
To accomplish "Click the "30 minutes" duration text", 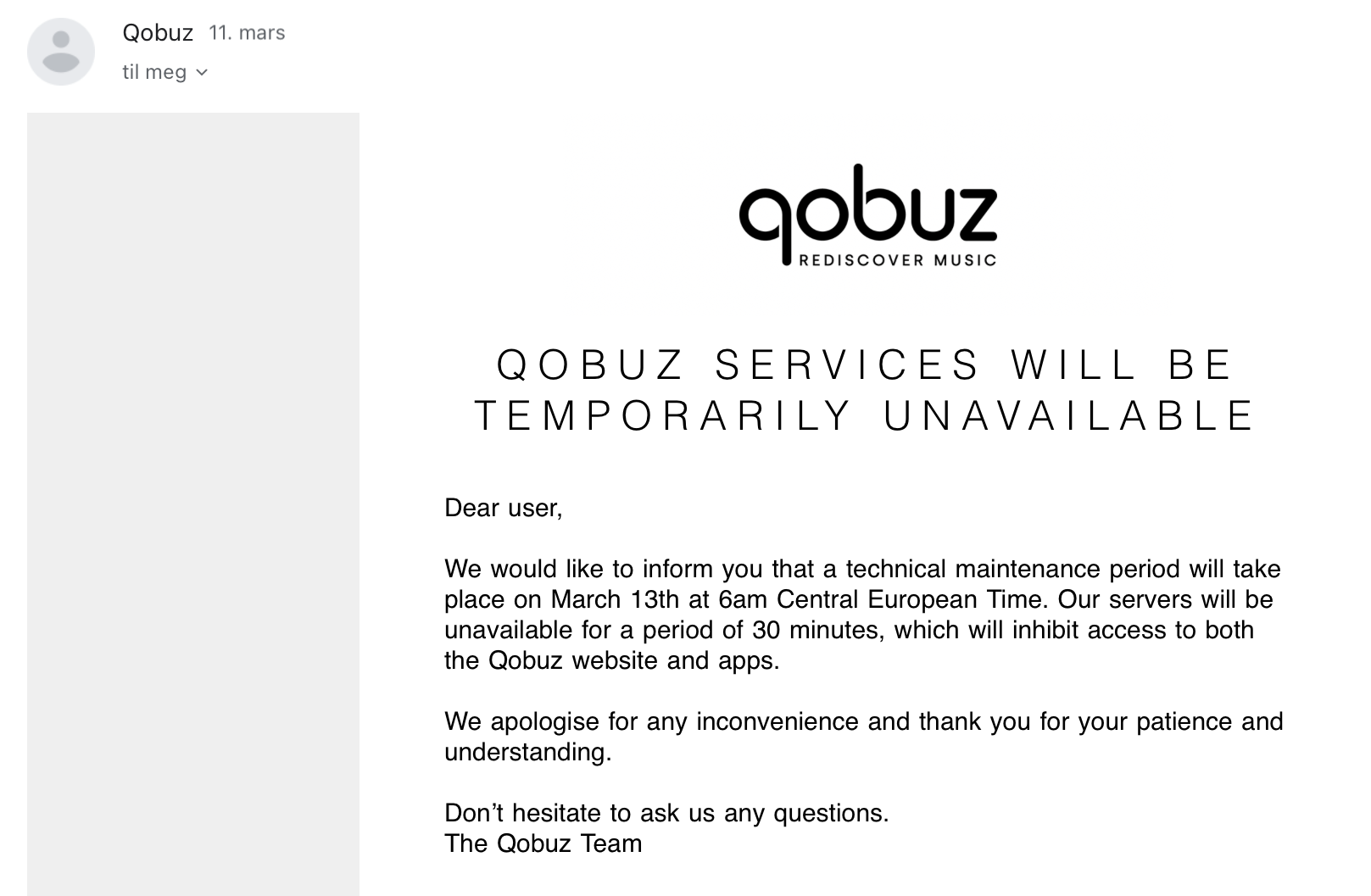I will [x=815, y=630].
